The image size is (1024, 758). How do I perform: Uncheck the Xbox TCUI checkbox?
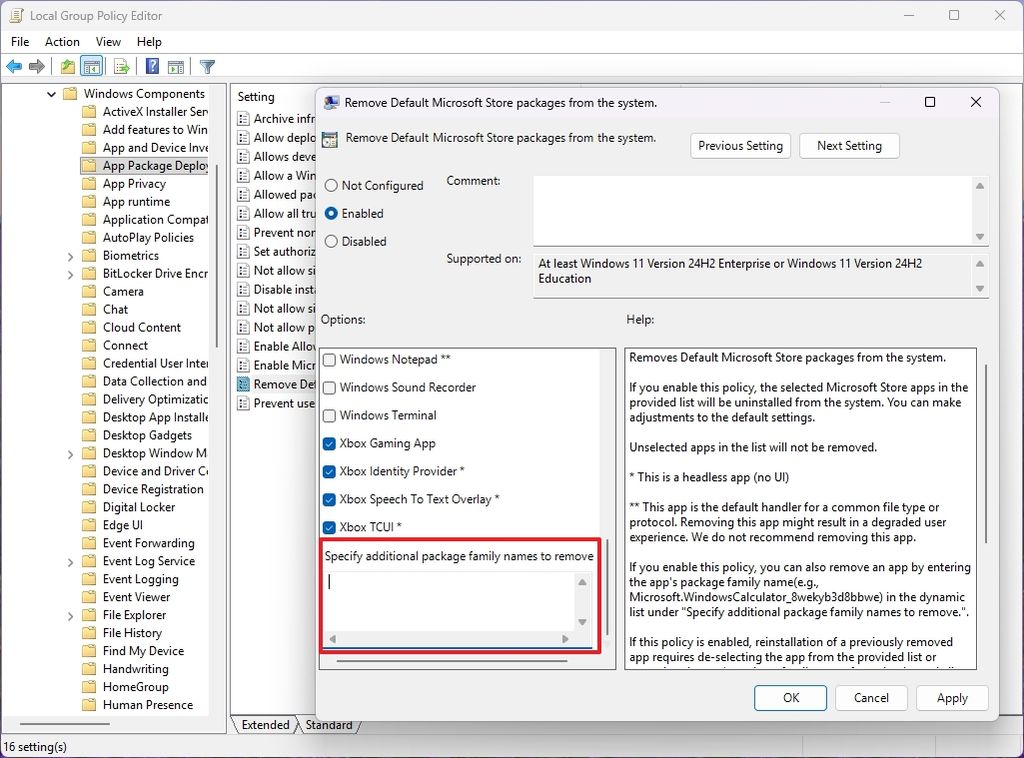[x=330, y=528]
